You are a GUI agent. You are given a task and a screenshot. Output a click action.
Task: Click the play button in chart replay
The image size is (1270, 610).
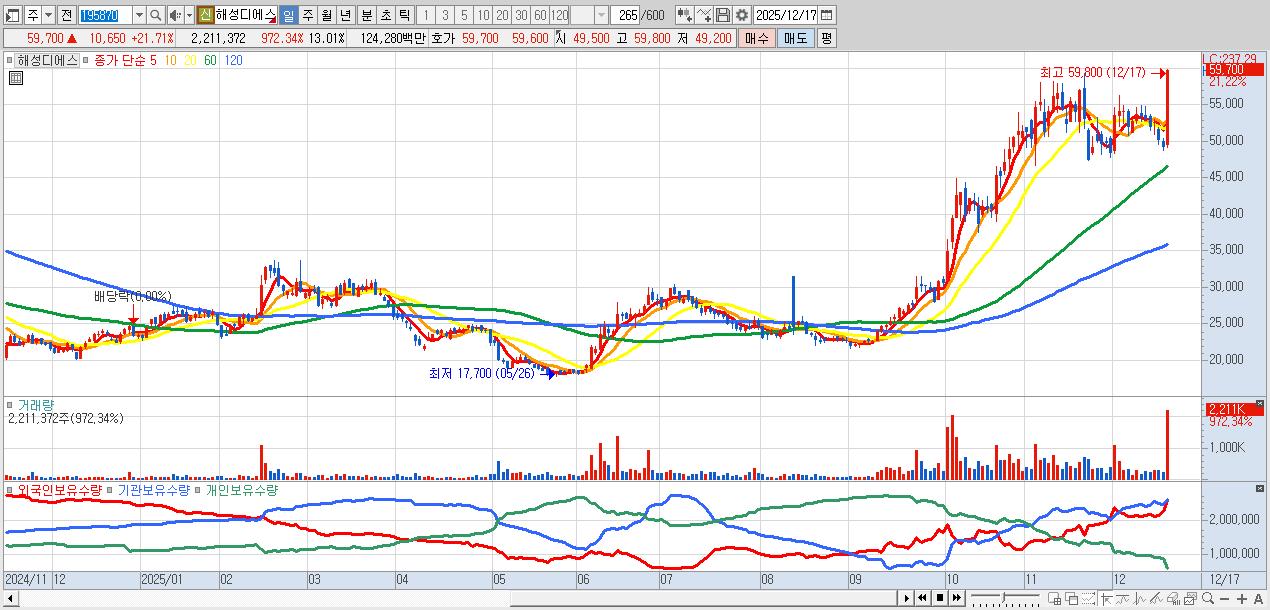907,598
